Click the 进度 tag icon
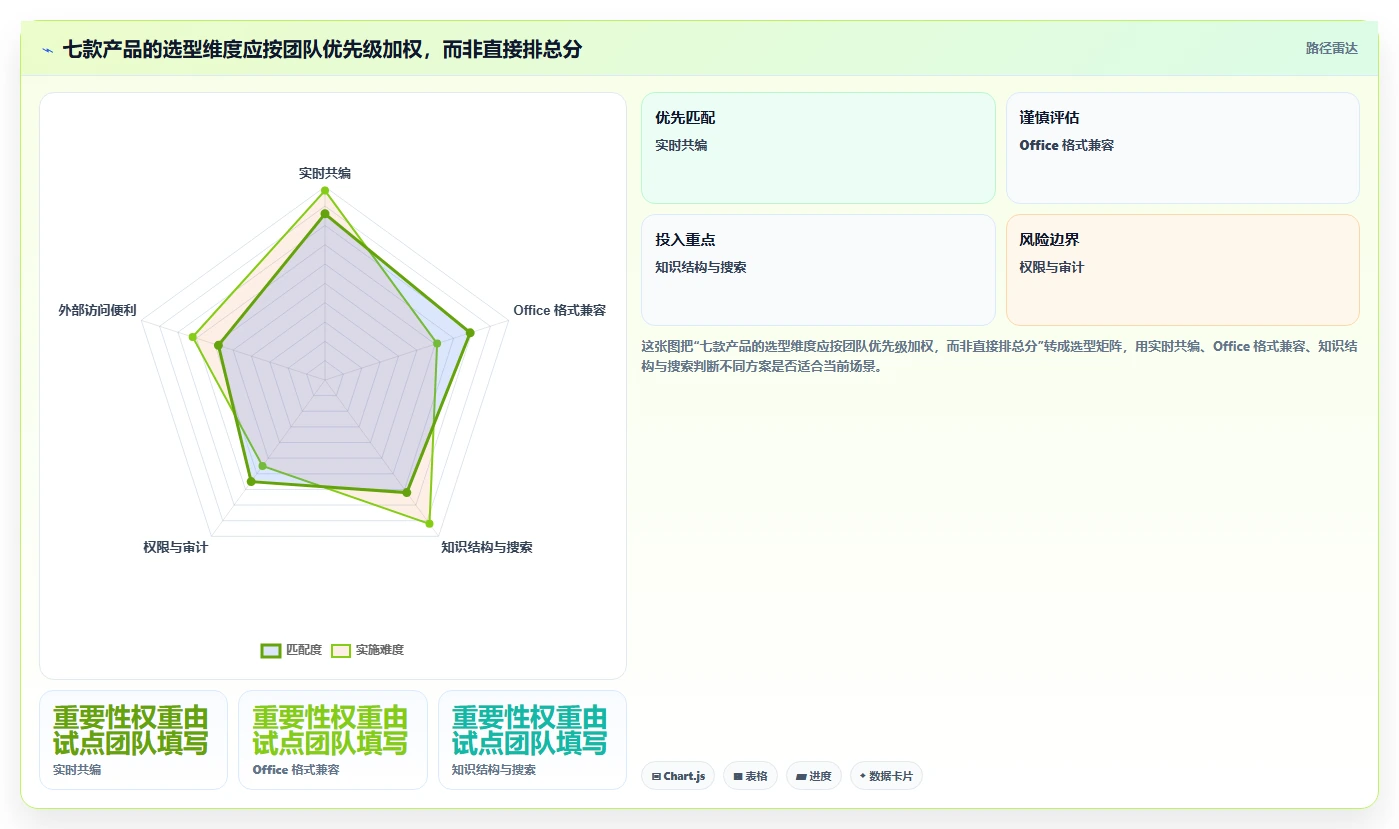 802,776
